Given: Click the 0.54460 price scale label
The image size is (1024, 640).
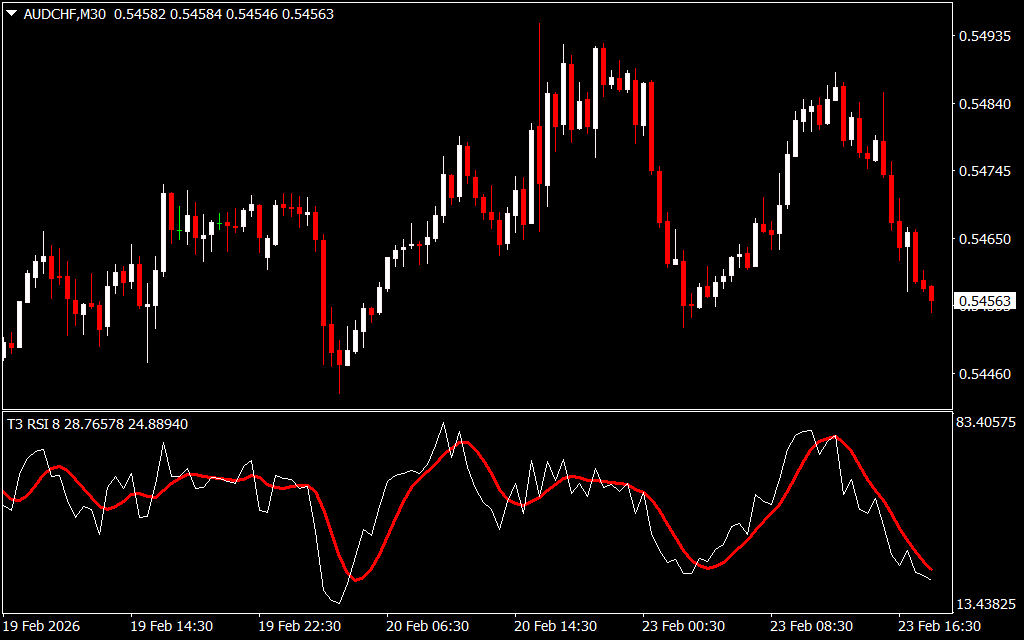Looking at the screenshot, I should click(x=985, y=375).
